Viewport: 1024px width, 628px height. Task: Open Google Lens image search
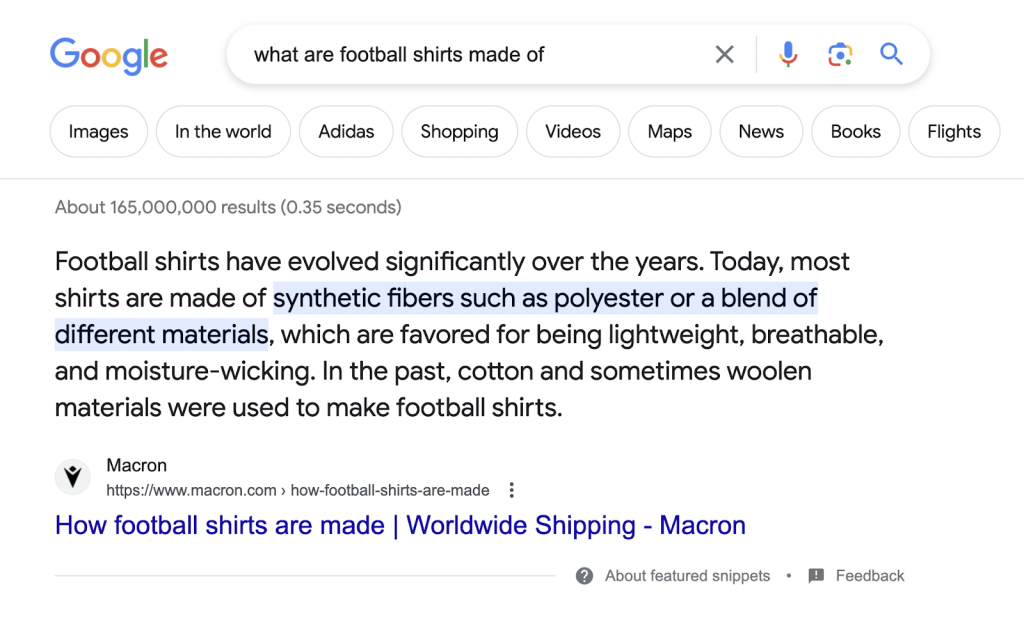coord(840,54)
